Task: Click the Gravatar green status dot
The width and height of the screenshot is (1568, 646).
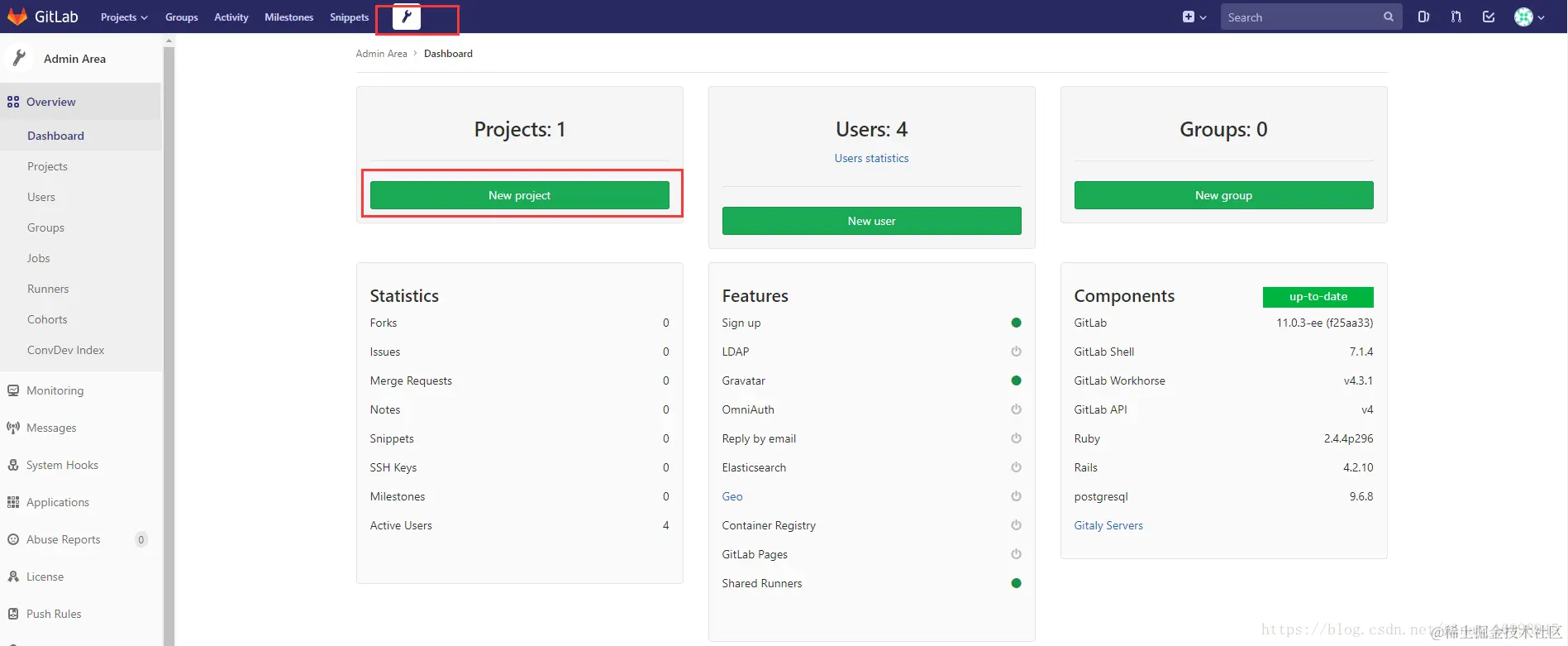Action: pos(1016,380)
